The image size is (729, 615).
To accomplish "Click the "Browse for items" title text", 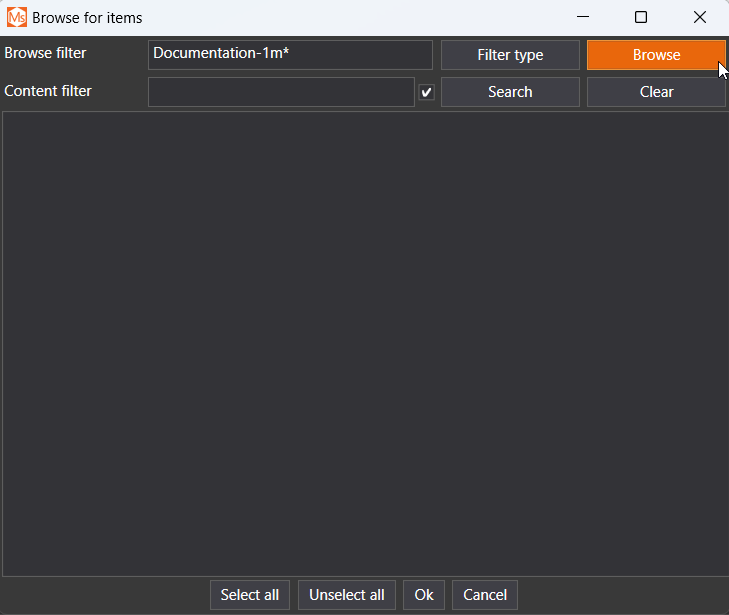I will point(87,18).
